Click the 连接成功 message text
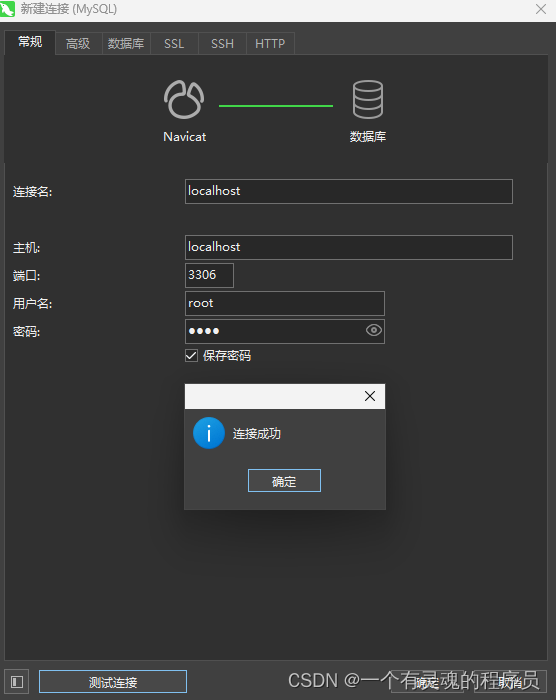 point(257,433)
